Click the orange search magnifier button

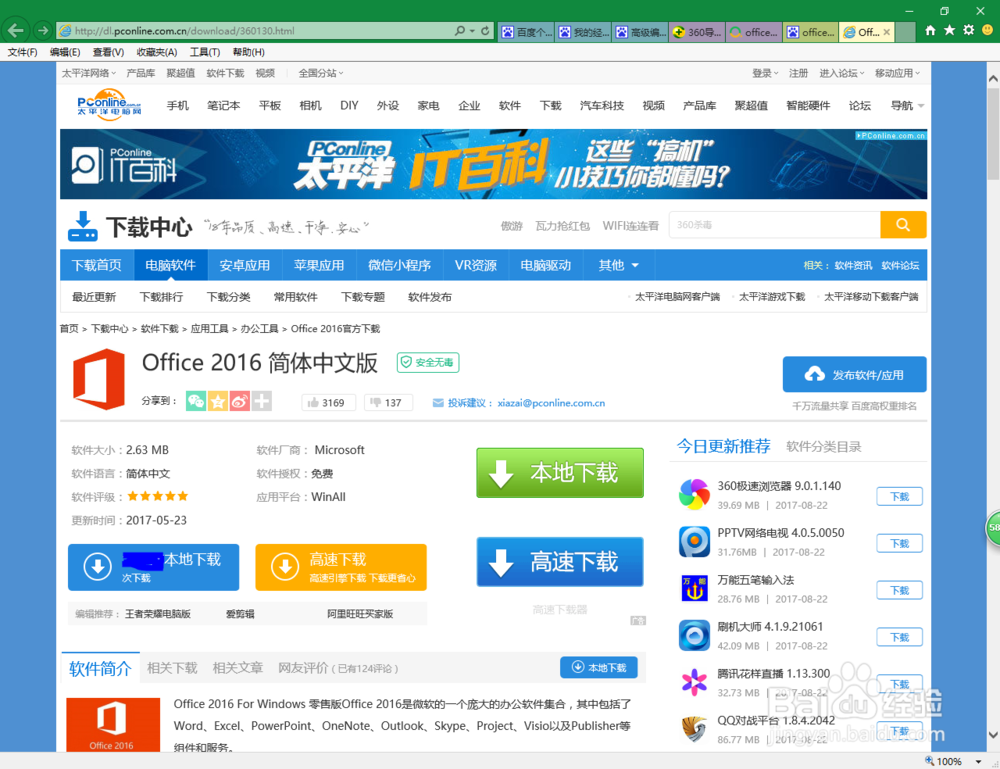pyautogui.click(x=903, y=224)
